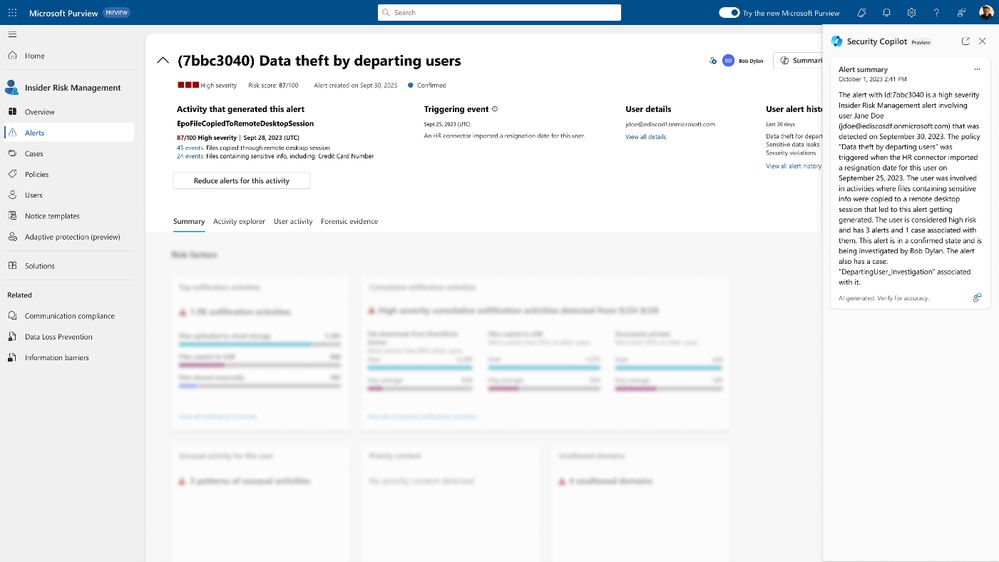Viewport: 999px width, 562px height.
Task: Click the Data Loss Prevention icon
Action: (12, 336)
